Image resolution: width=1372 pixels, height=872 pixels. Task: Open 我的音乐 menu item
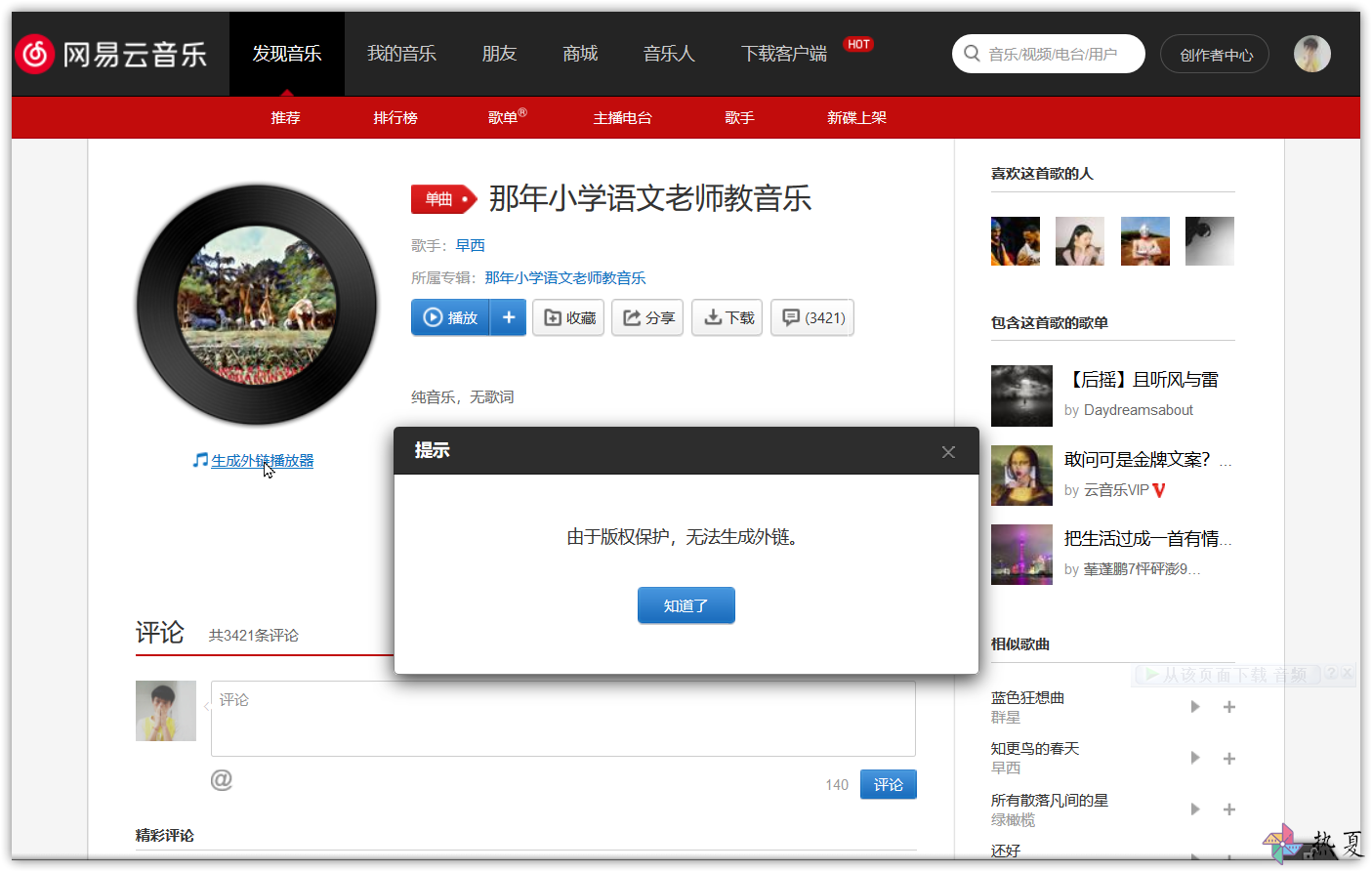401,54
